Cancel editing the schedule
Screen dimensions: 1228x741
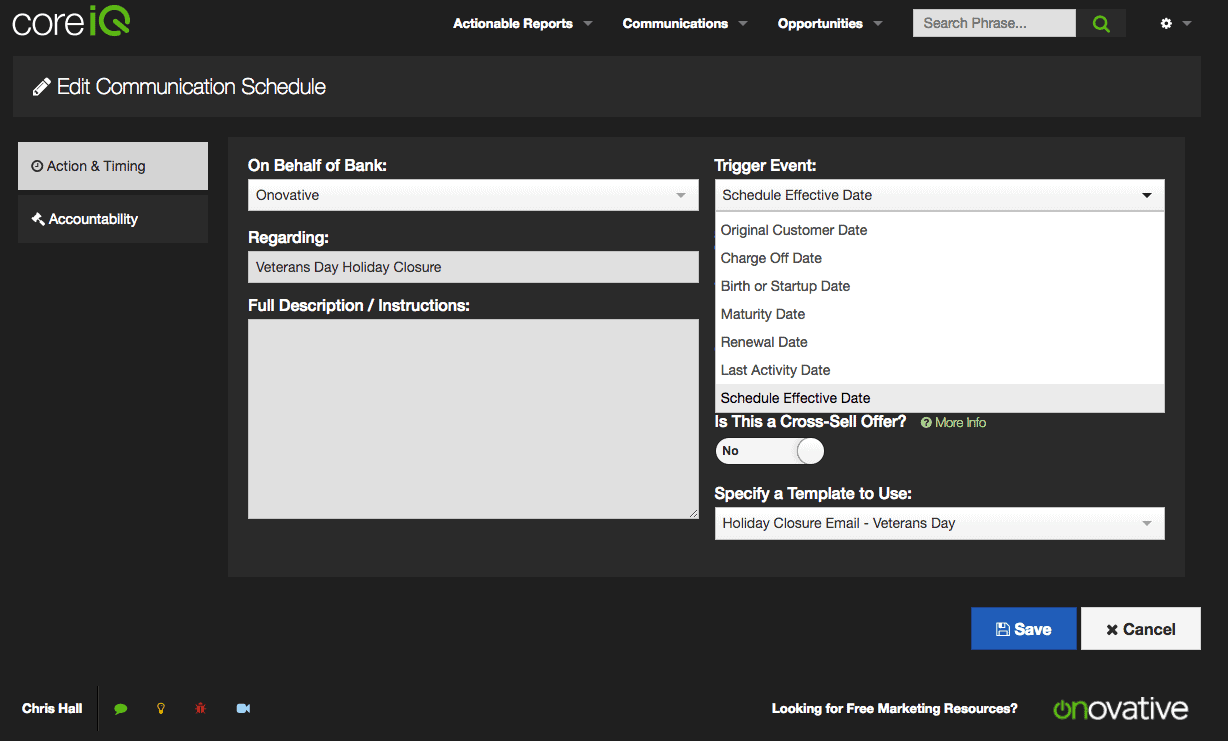1140,629
